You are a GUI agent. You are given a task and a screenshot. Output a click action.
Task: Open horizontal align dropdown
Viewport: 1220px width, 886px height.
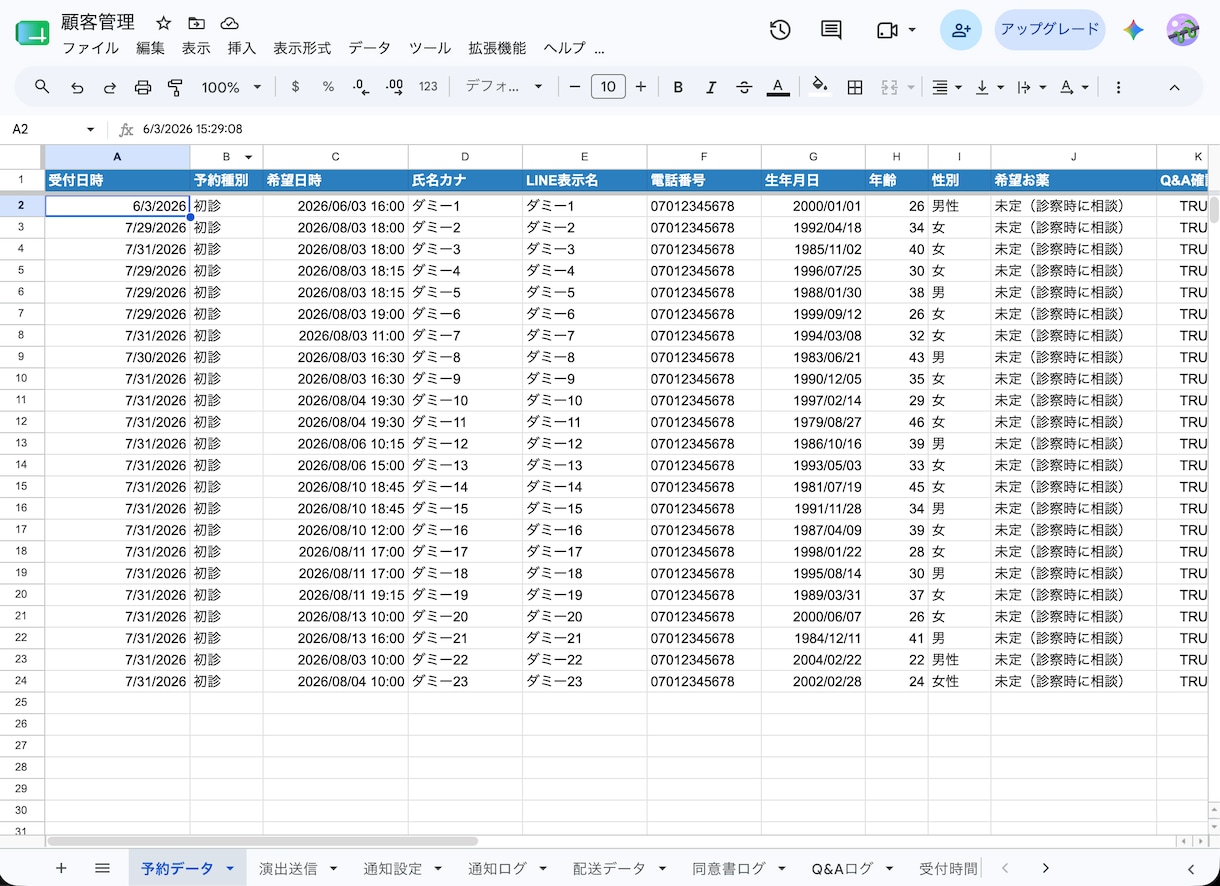946,87
